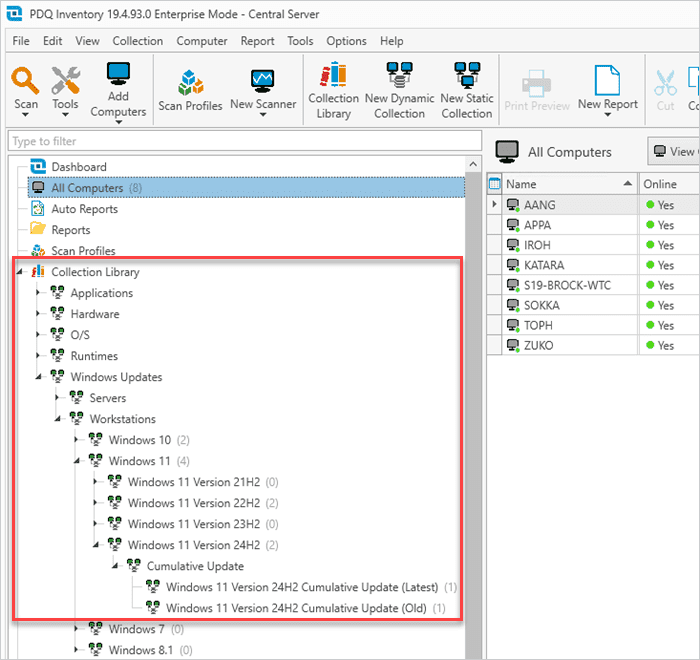The width and height of the screenshot is (700, 660).
Task: Expand the Servers node
Action: tap(58, 397)
